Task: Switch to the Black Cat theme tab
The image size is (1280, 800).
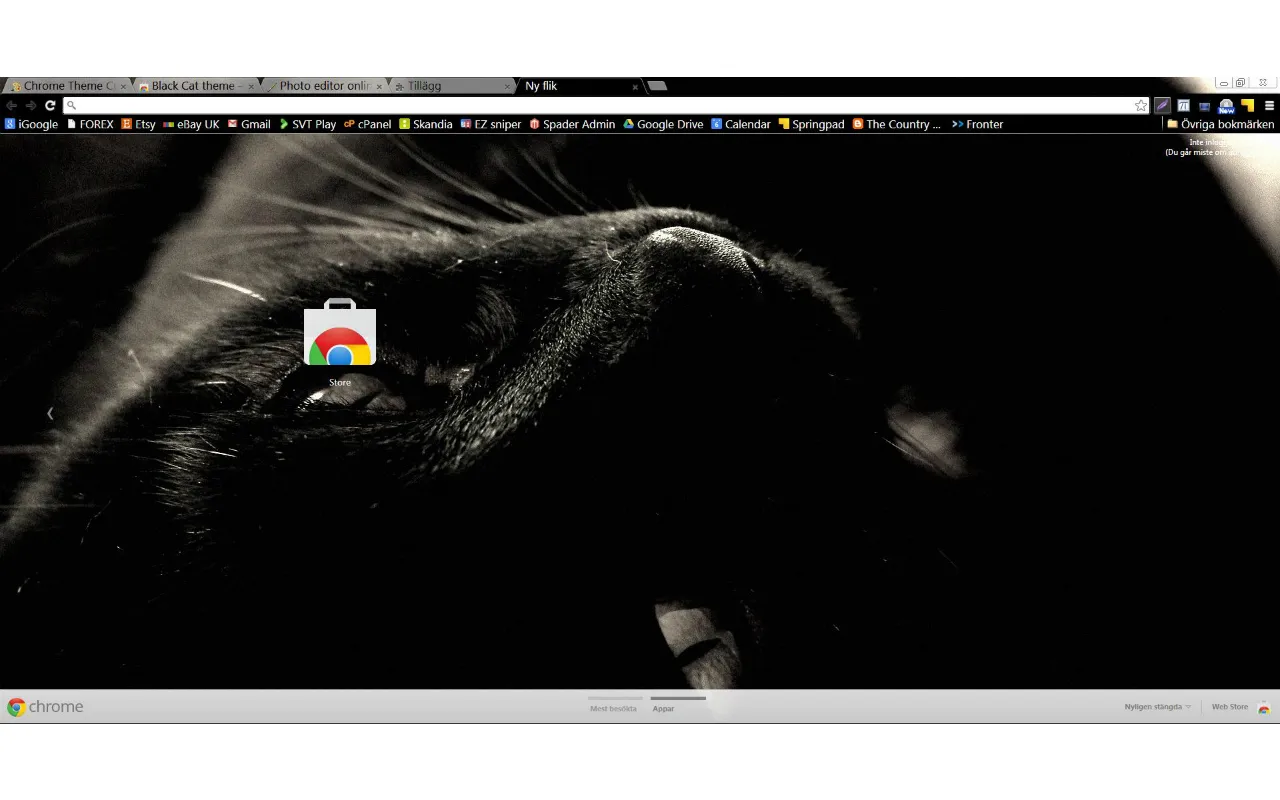Action: tap(196, 86)
